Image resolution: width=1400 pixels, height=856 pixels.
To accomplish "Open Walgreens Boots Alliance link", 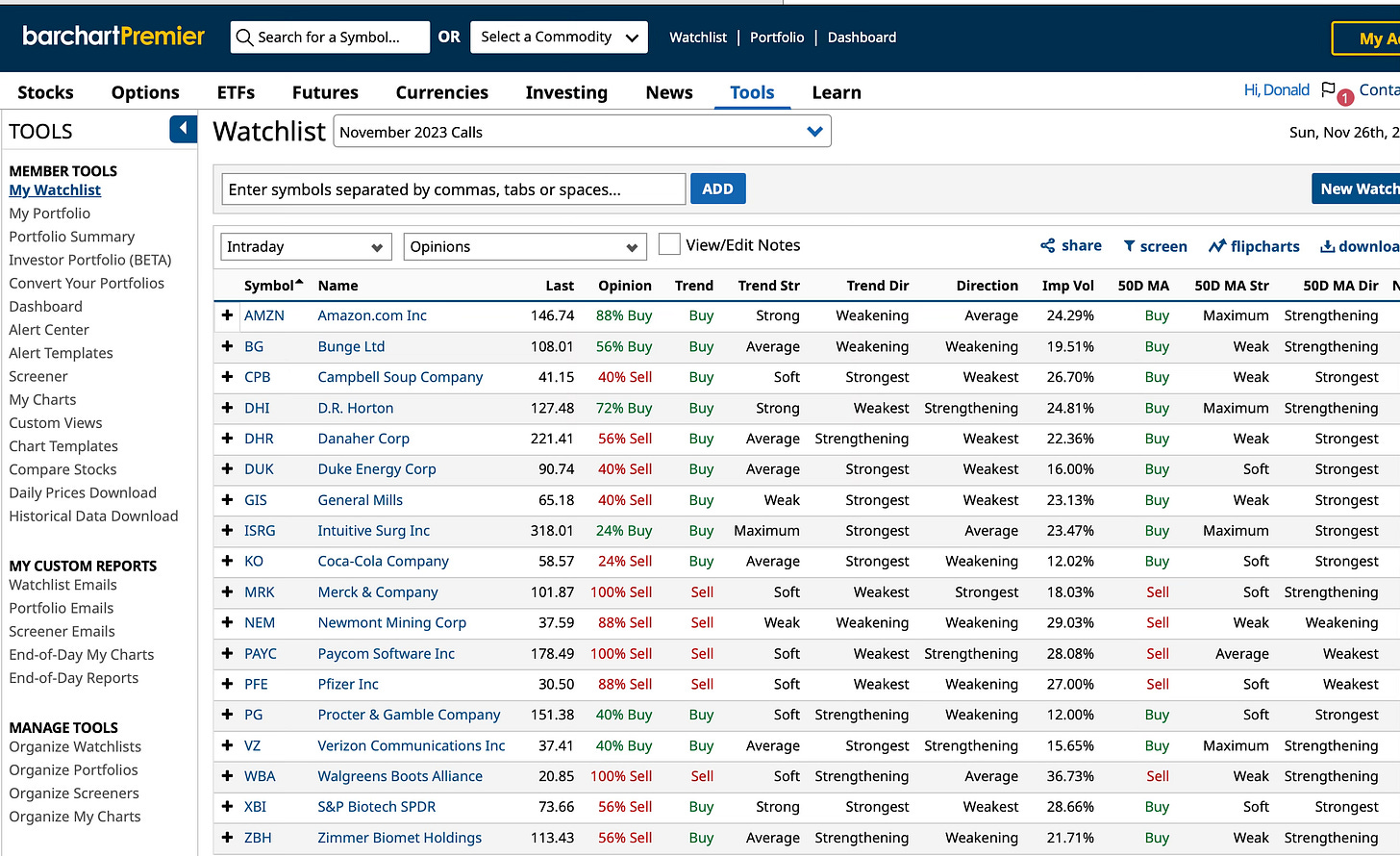I will pyautogui.click(x=400, y=776).
